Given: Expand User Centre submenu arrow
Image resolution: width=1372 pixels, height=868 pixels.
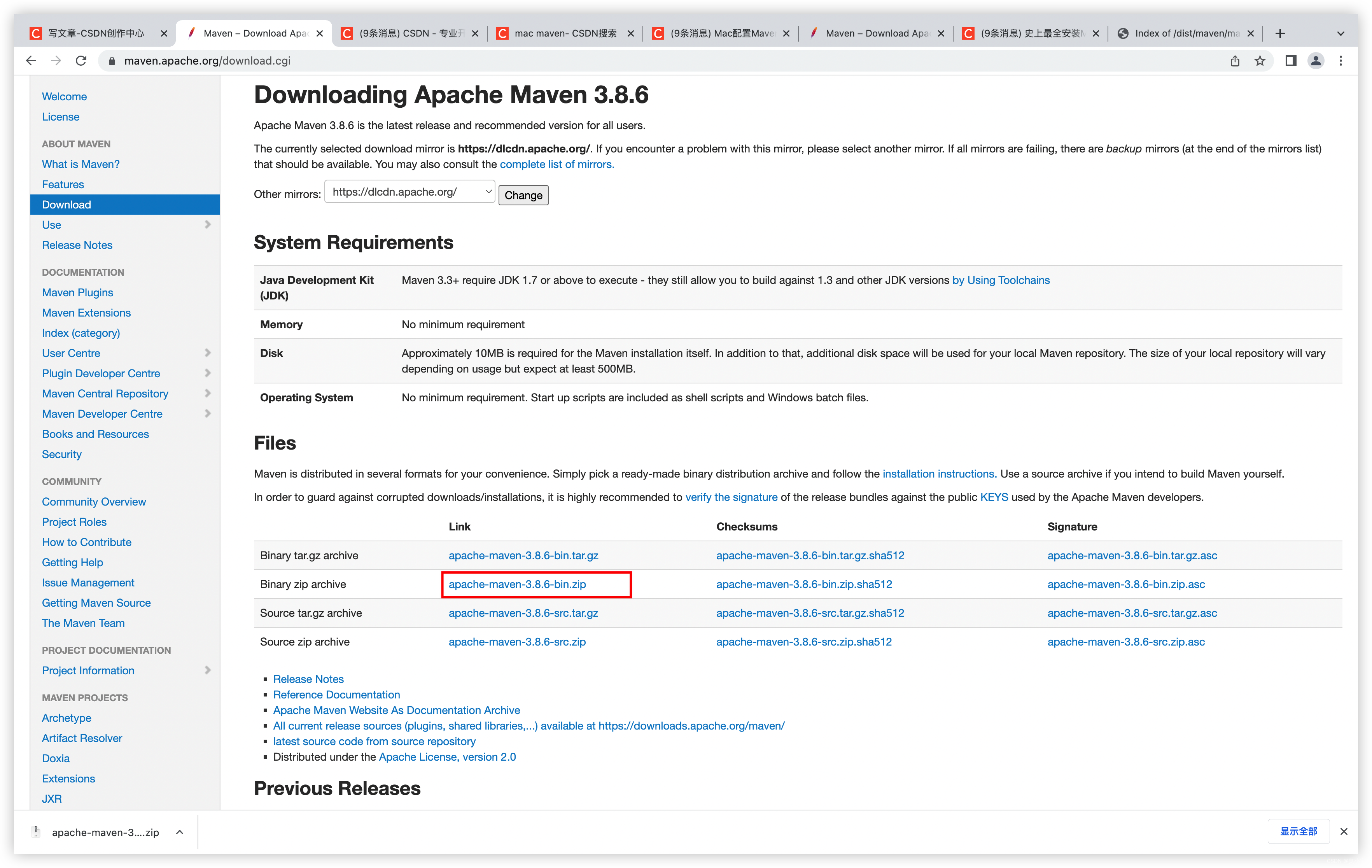Looking at the screenshot, I should point(207,353).
